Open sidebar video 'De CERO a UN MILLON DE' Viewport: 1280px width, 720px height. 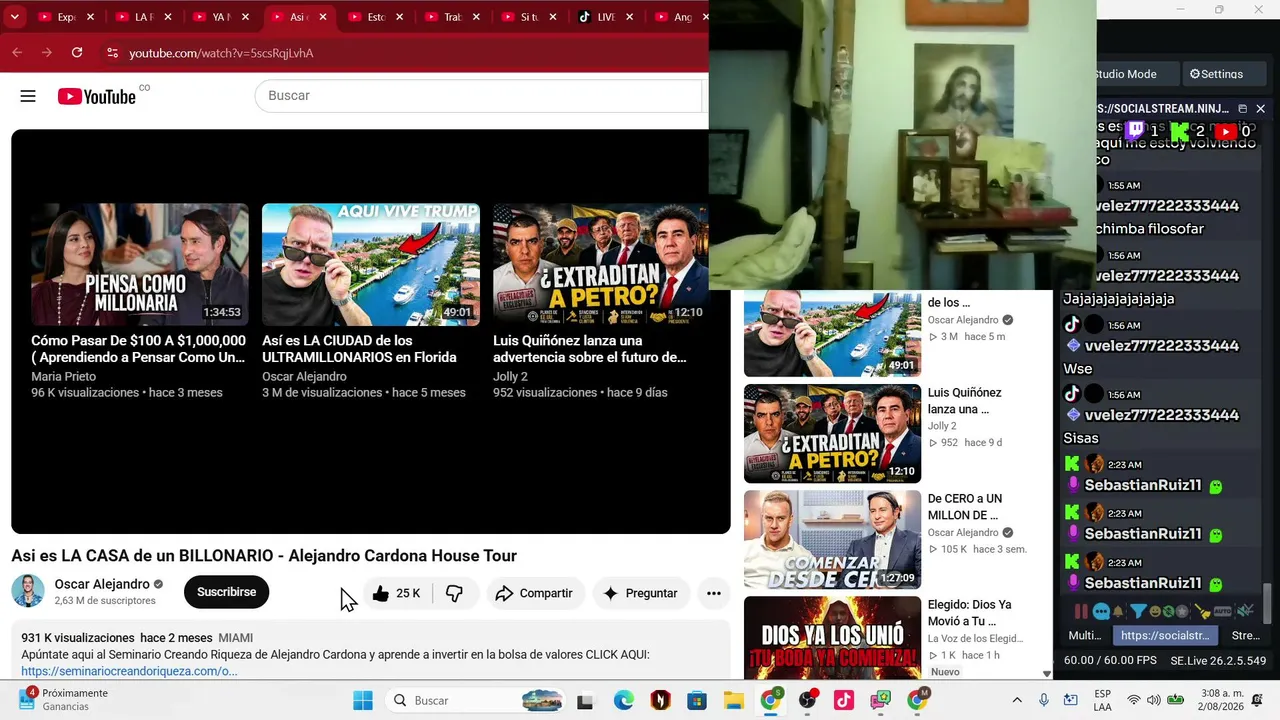coord(965,507)
